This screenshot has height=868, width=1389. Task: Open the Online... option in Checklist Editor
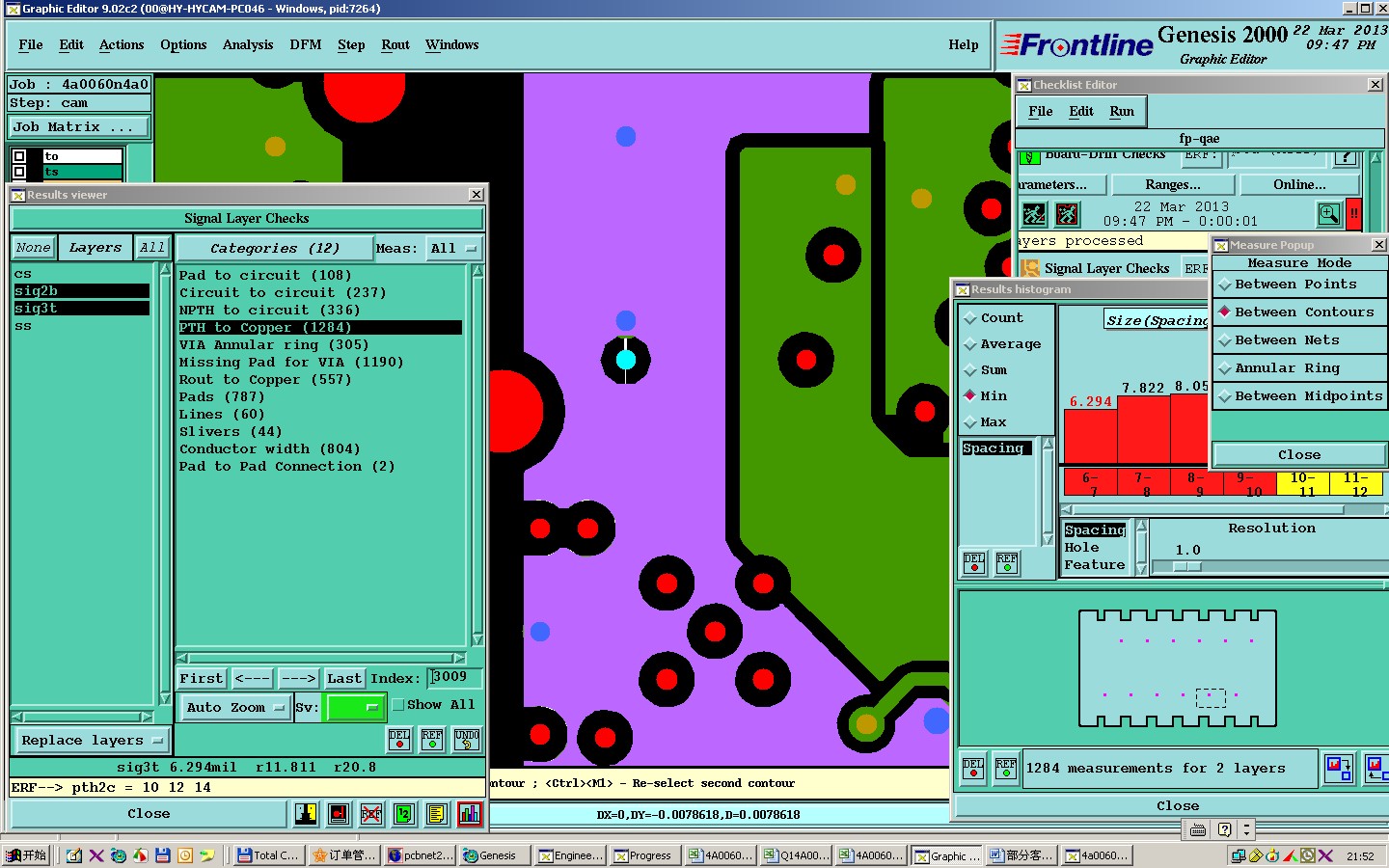(1299, 184)
